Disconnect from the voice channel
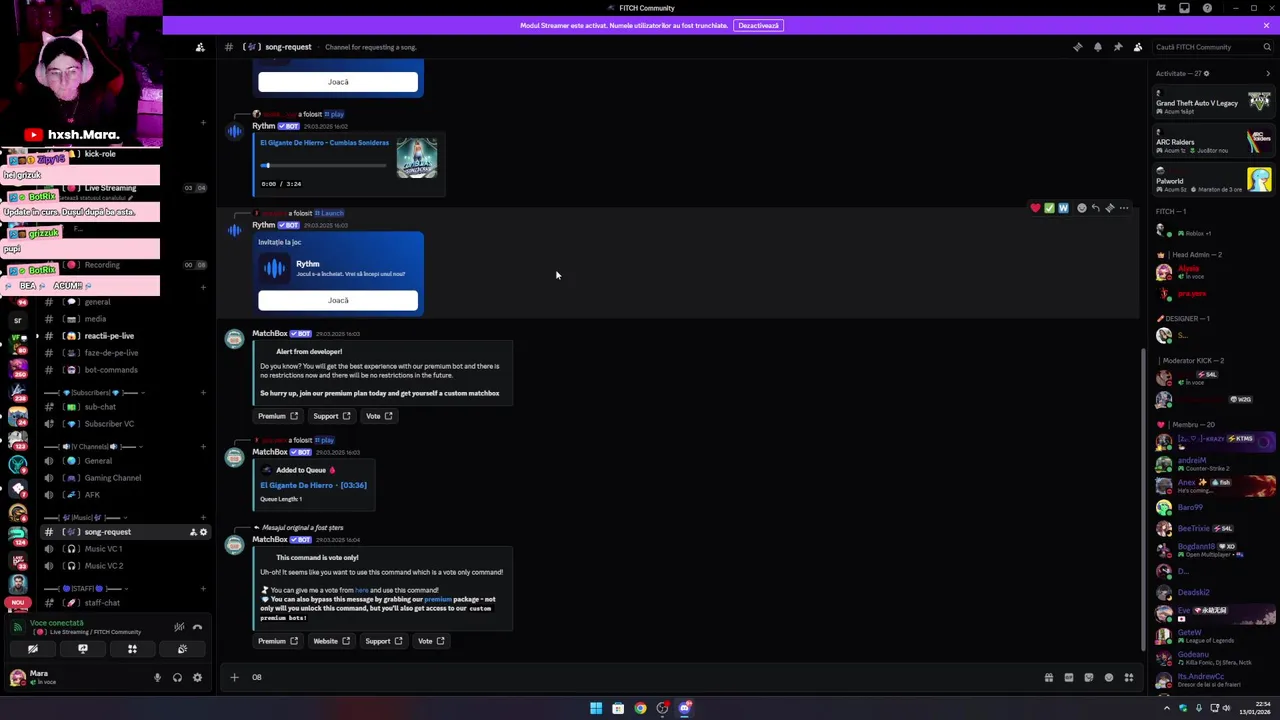Viewport: 1280px width, 720px height. (x=197, y=627)
